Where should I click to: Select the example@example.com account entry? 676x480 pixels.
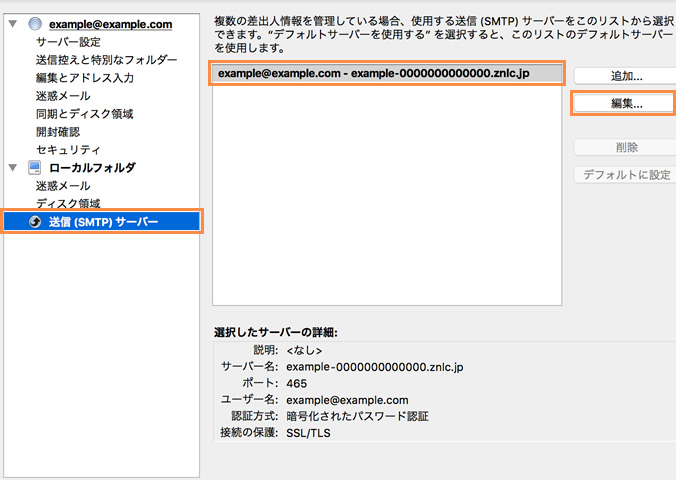pos(110,24)
